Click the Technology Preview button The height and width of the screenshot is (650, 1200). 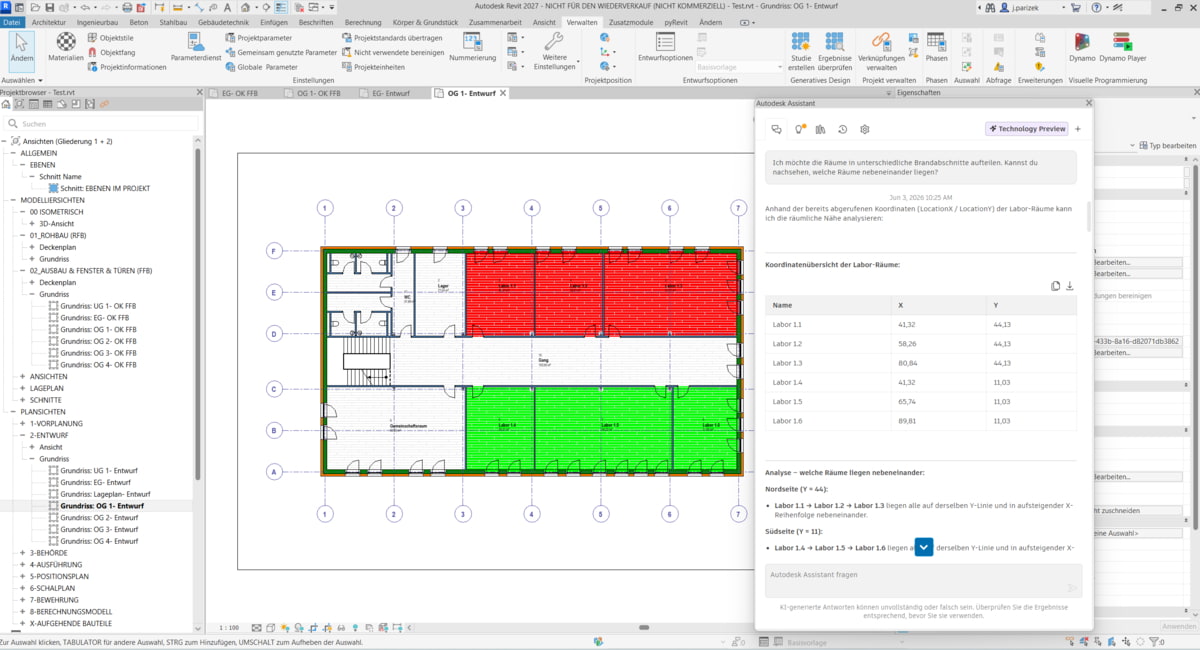pyautogui.click(x=1027, y=129)
